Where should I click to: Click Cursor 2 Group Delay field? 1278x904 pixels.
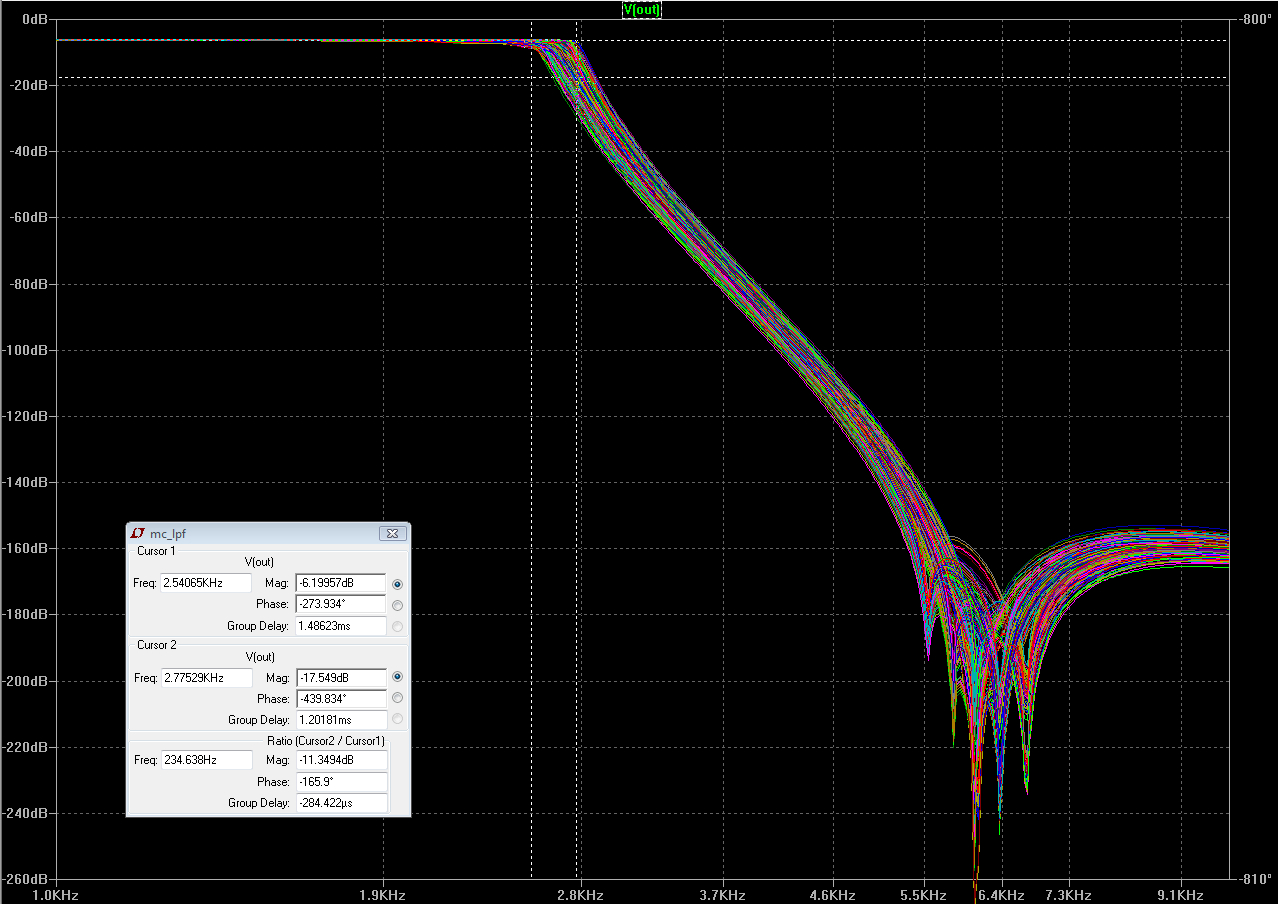point(341,720)
